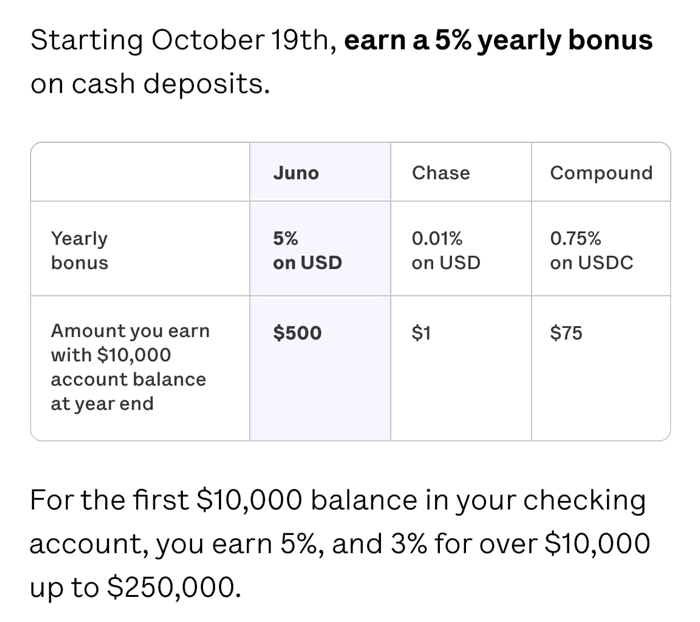Click the 5% on USD cell

click(x=307, y=250)
